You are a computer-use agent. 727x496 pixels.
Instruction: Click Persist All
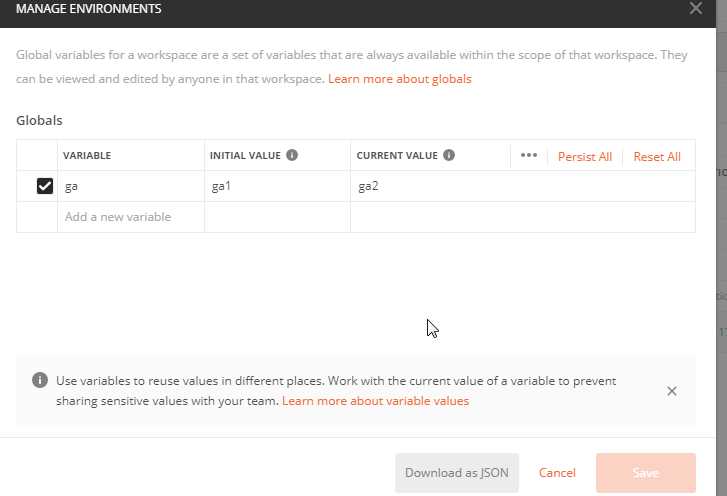[x=585, y=157]
